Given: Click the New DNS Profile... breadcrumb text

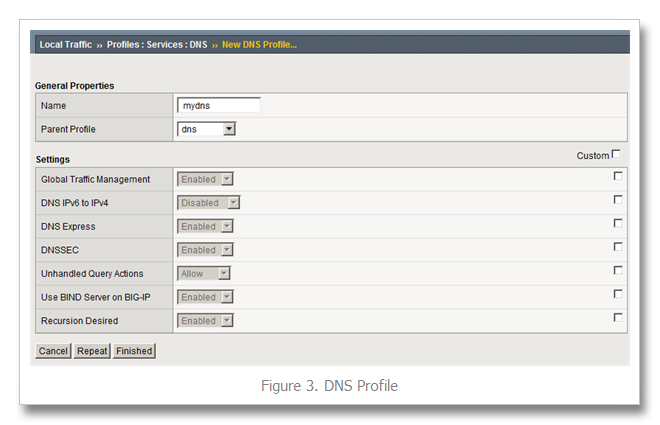Looking at the screenshot, I should click(x=259, y=45).
